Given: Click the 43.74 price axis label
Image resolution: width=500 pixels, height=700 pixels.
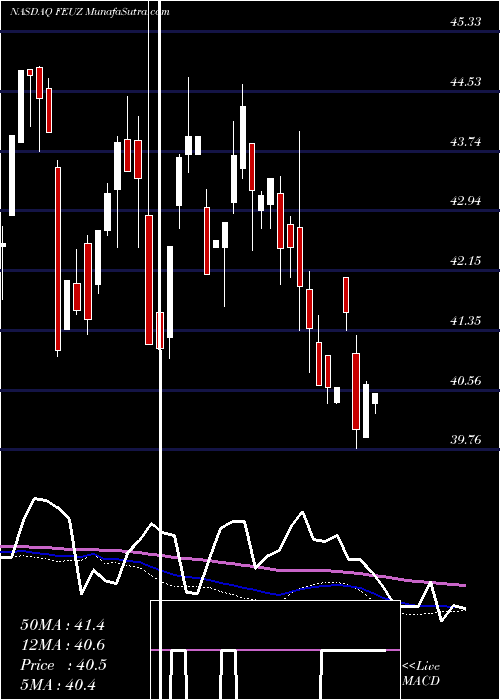Looking at the screenshot, I should pyautogui.click(x=466, y=142).
